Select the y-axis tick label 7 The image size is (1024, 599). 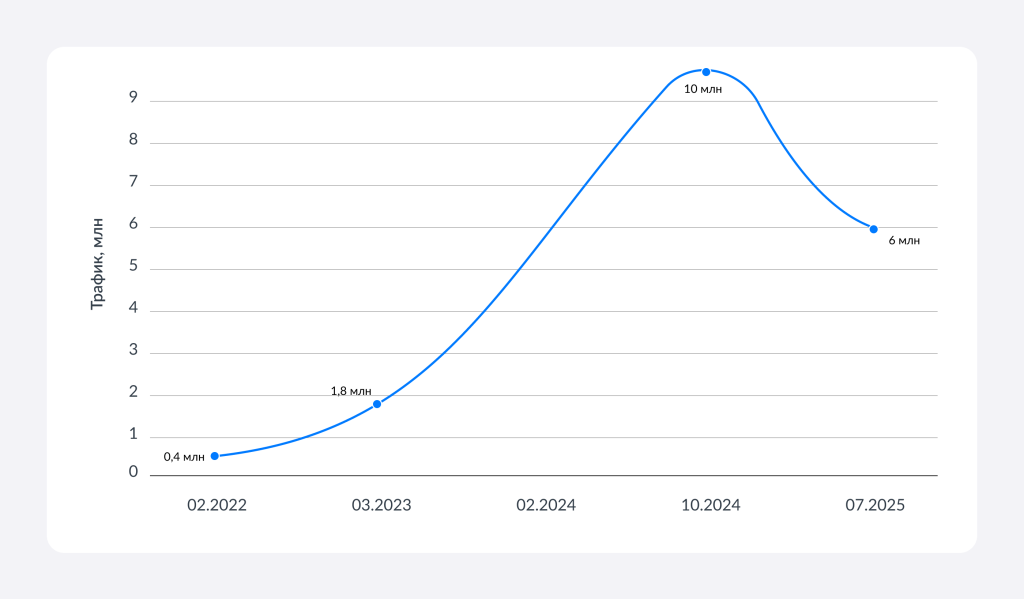click(x=132, y=183)
